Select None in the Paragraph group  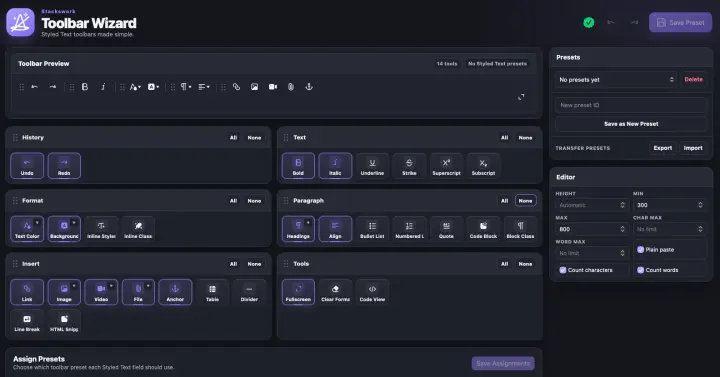point(525,201)
